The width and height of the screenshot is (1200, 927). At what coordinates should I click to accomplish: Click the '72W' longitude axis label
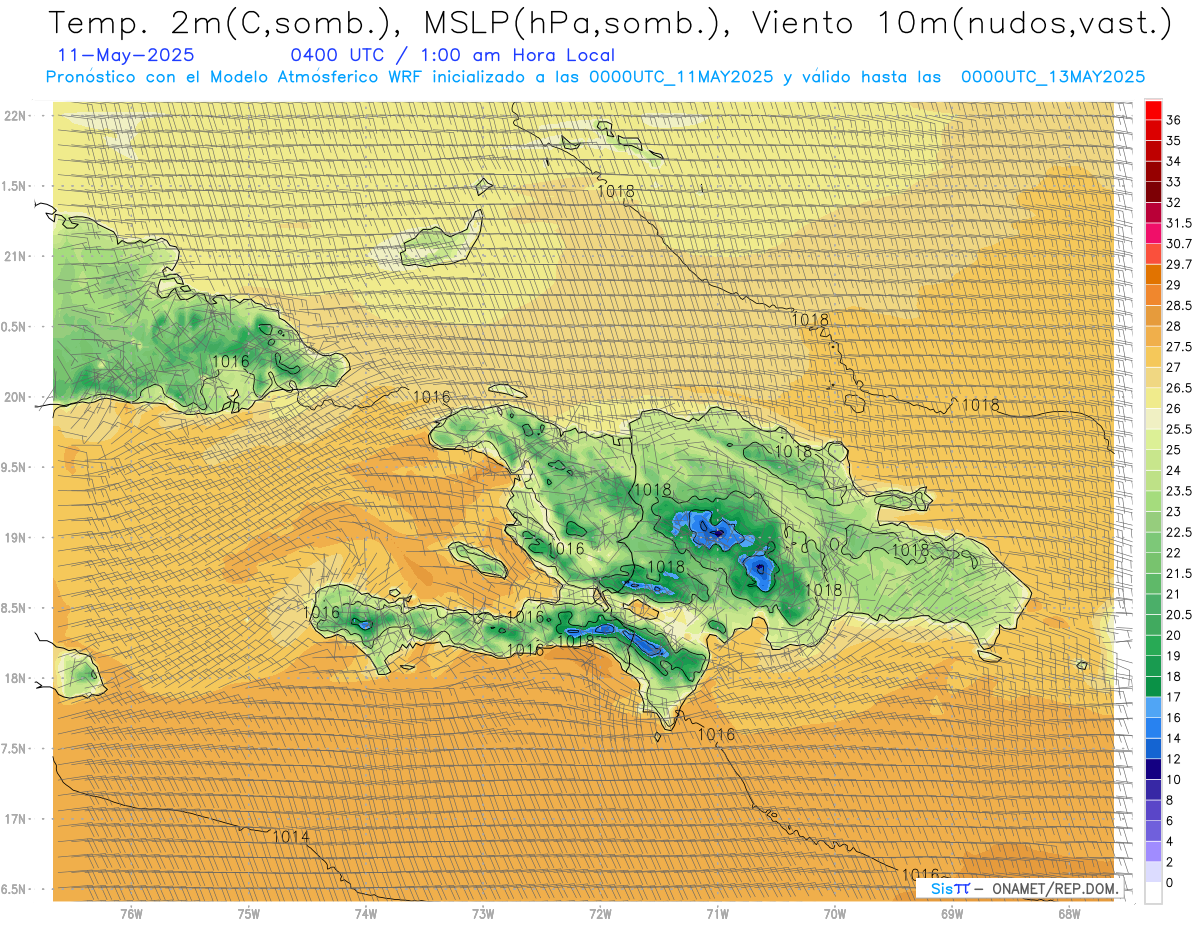coord(600,914)
